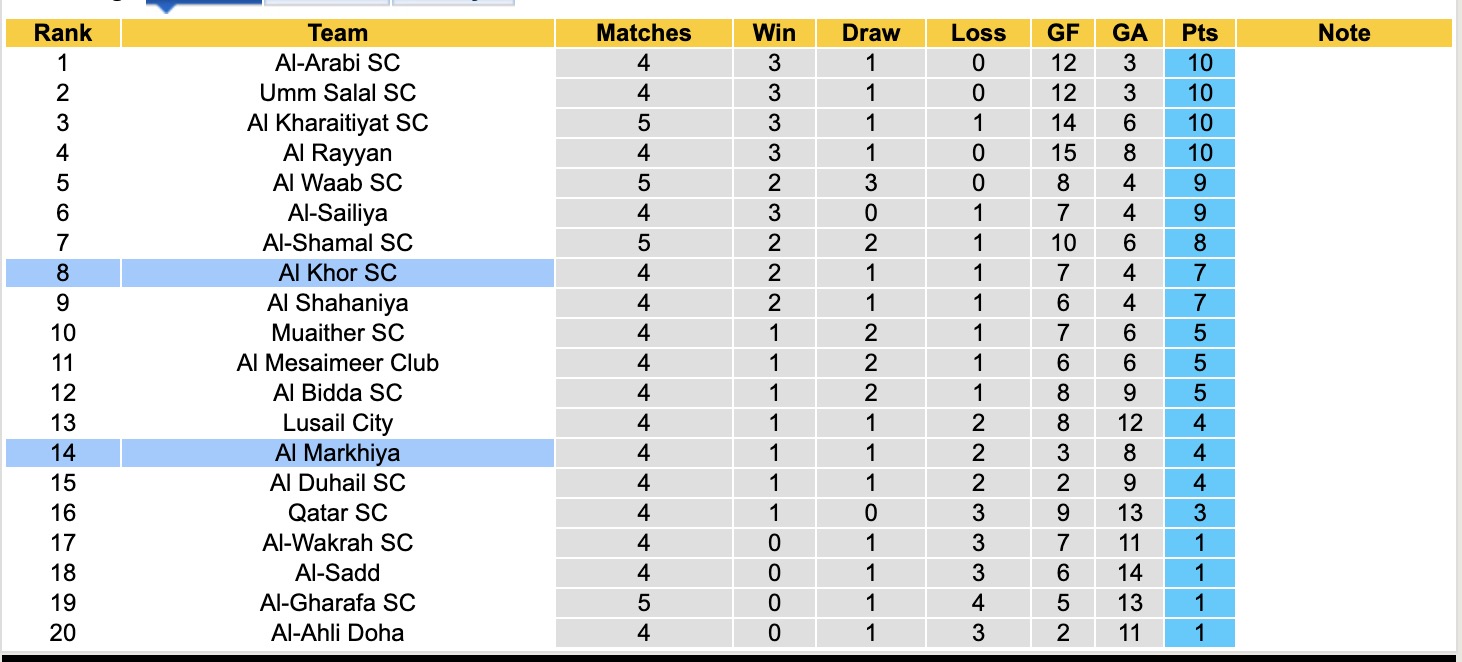Click the Team column header

tap(337, 33)
